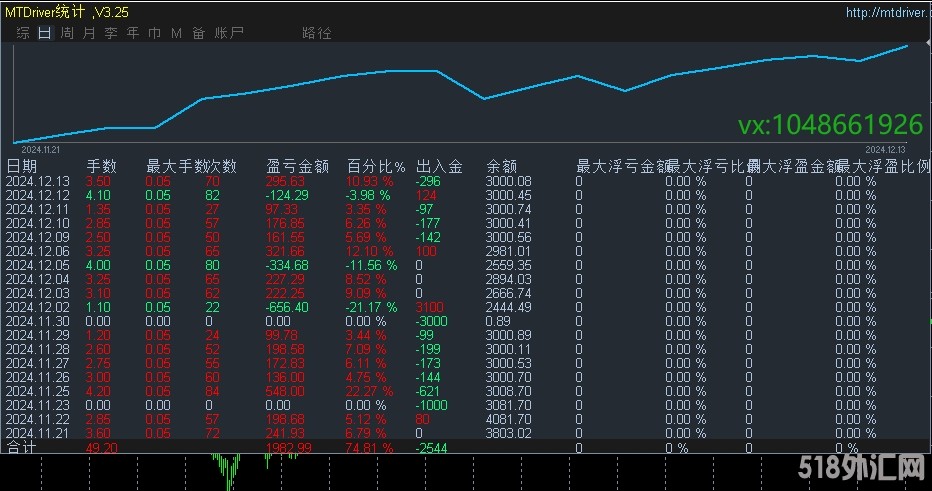Switch to the 月 monthly tab

click(89, 33)
